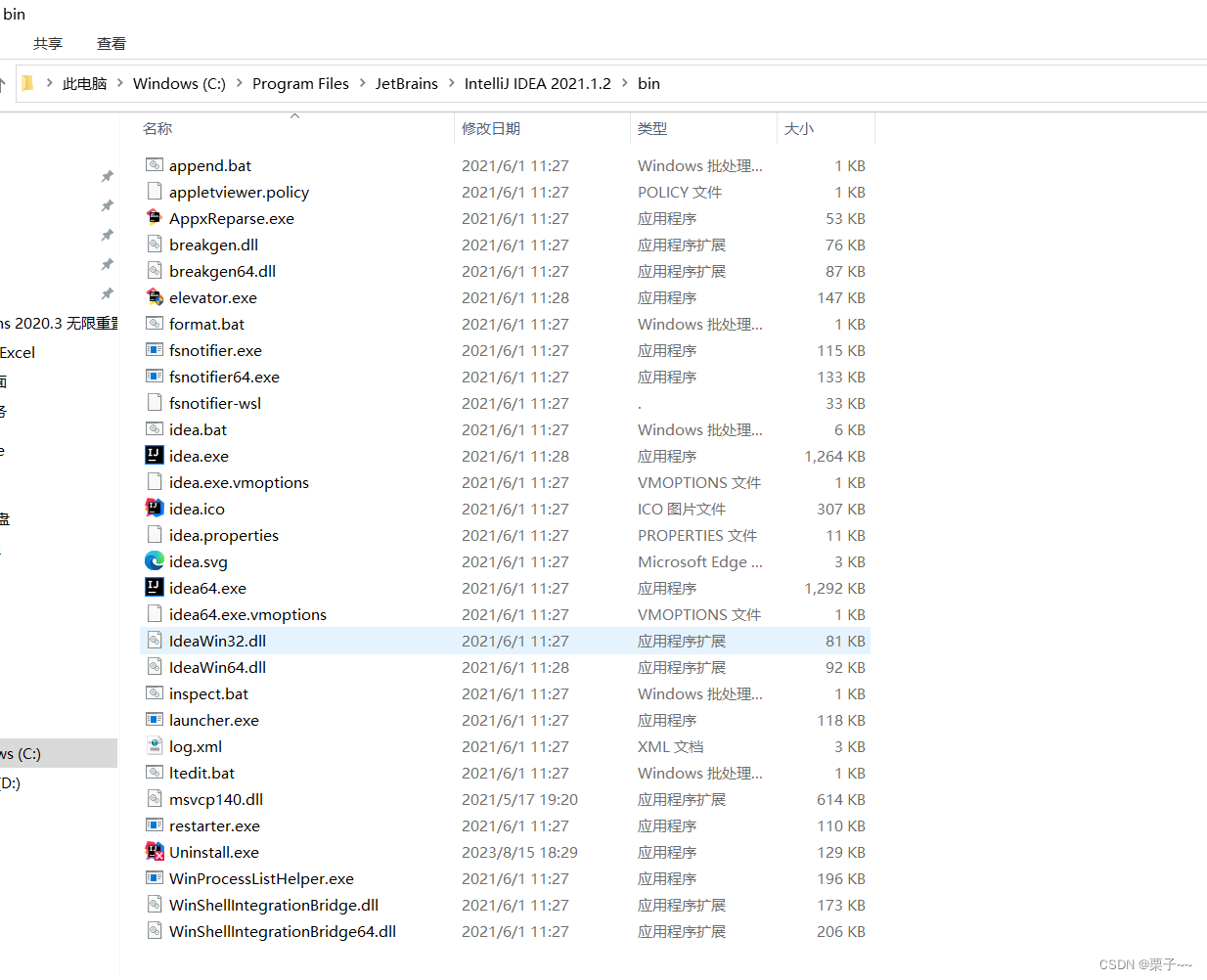The width and height of the screenshot is (1207, 980).
Task: Select idea.exe.vmoptions file name
Action: pyautogui.click(x=239, y=482)
